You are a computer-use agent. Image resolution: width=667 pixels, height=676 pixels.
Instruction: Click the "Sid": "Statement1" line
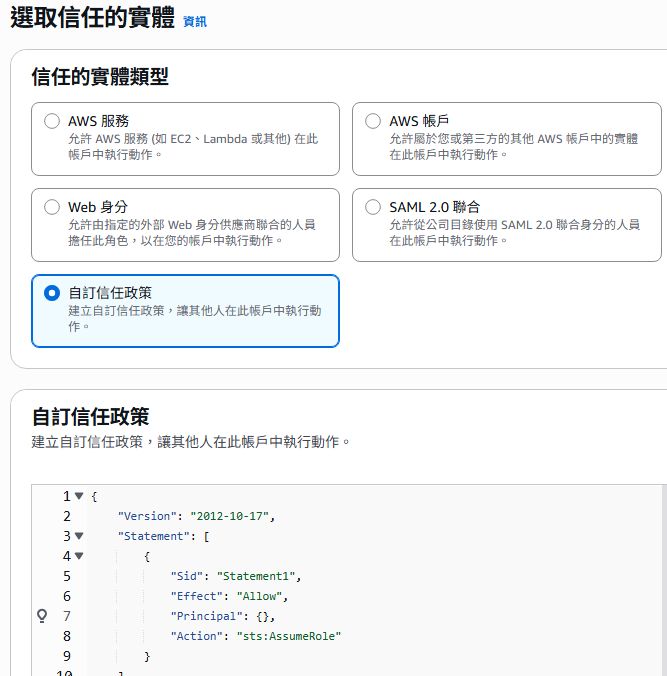235,576
